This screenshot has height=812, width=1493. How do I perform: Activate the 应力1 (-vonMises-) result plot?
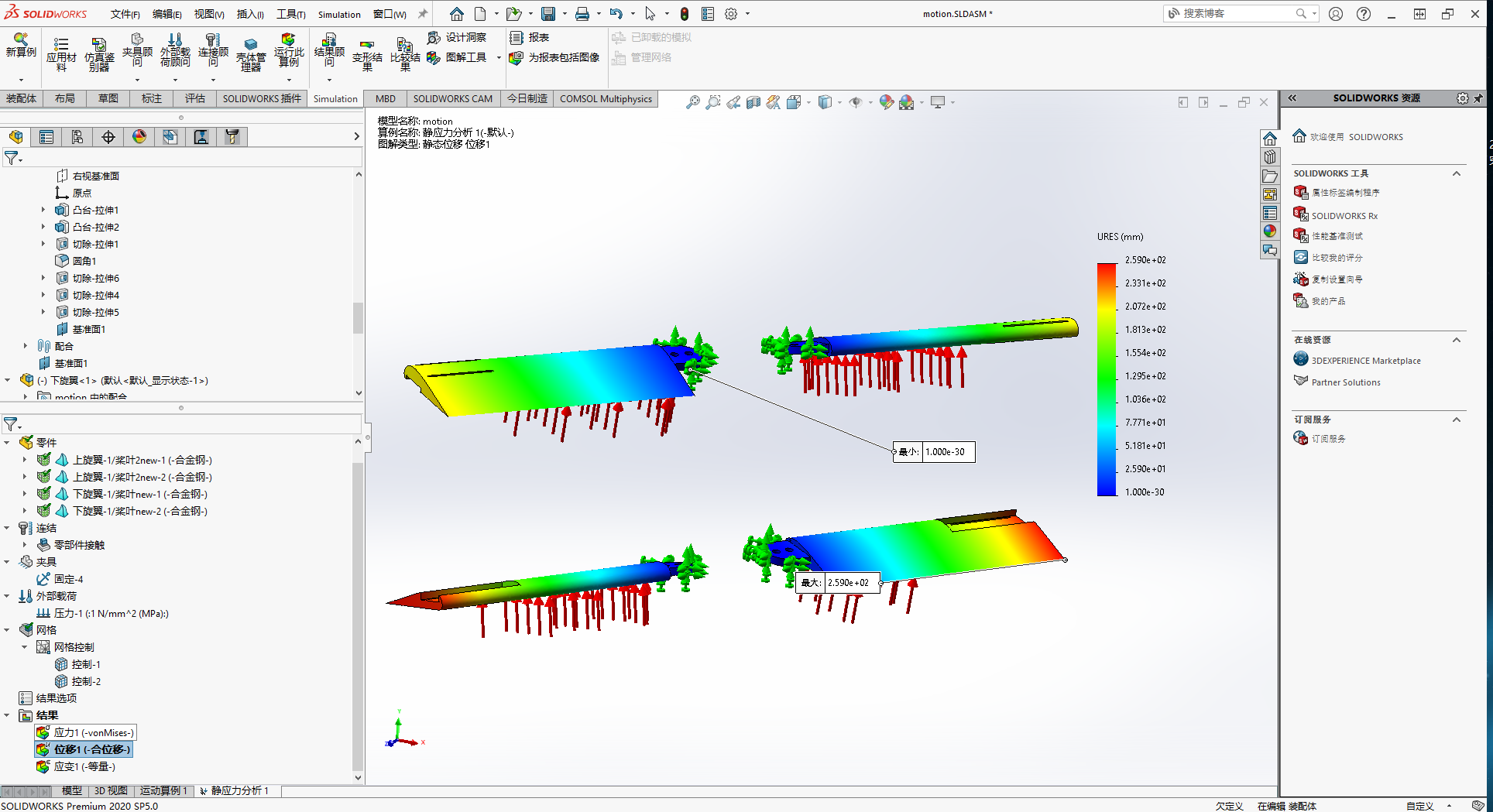91,732
